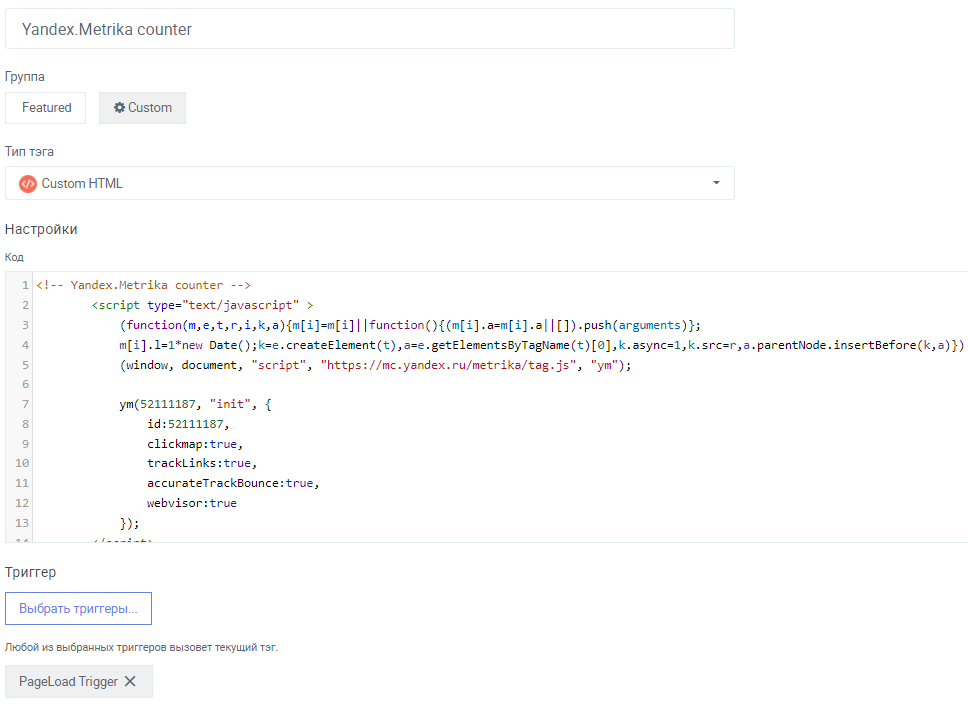Click line number 13 in gutter

pyautogui.click(x=22, y=523)
